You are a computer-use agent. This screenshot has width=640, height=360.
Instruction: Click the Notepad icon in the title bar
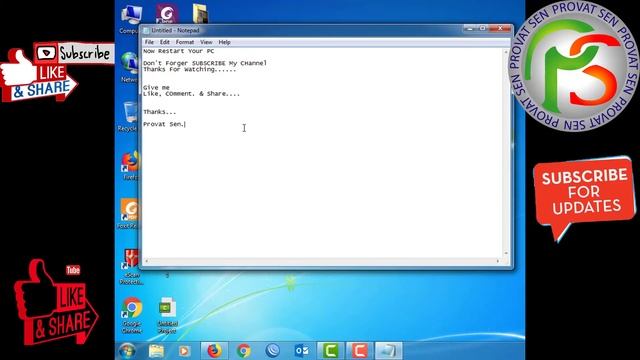tap(146, 31)
